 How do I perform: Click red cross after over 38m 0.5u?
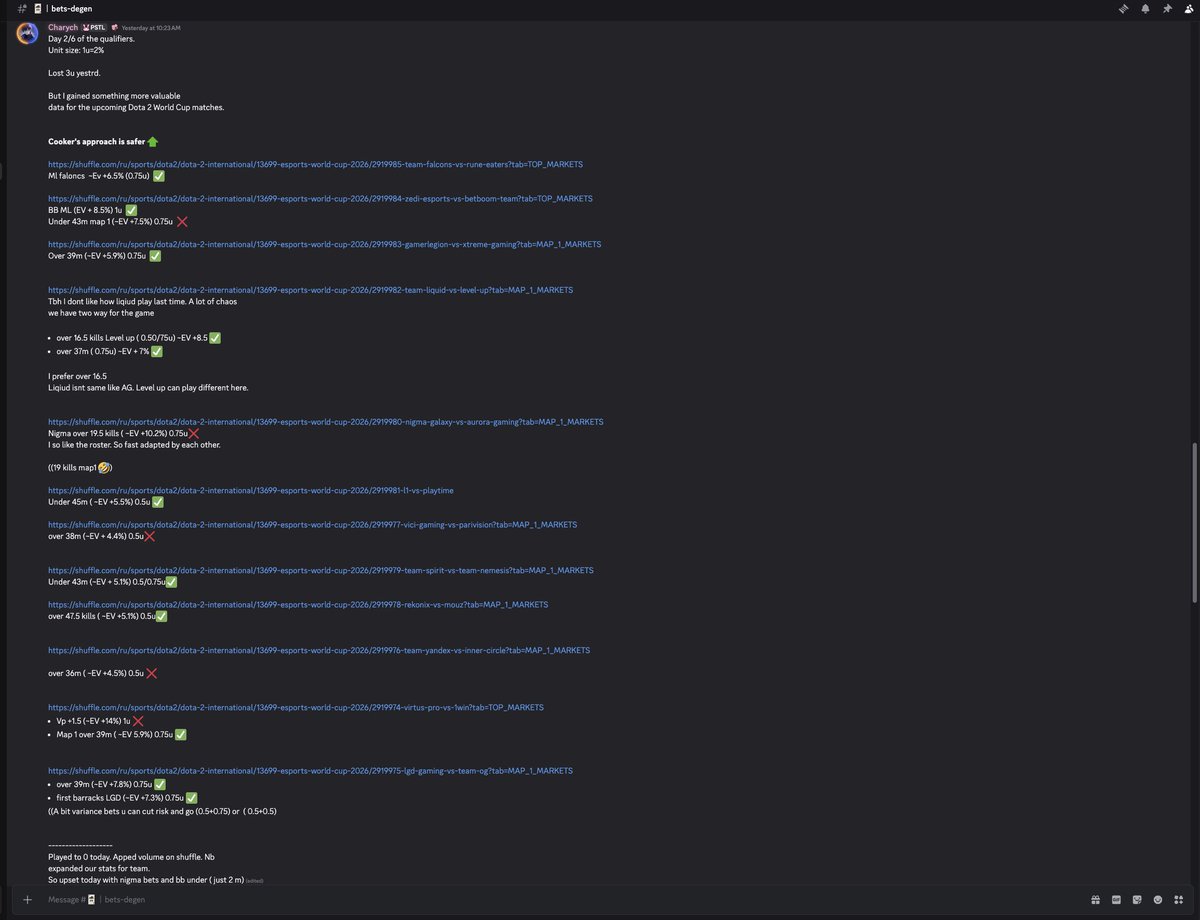(149, 536)
